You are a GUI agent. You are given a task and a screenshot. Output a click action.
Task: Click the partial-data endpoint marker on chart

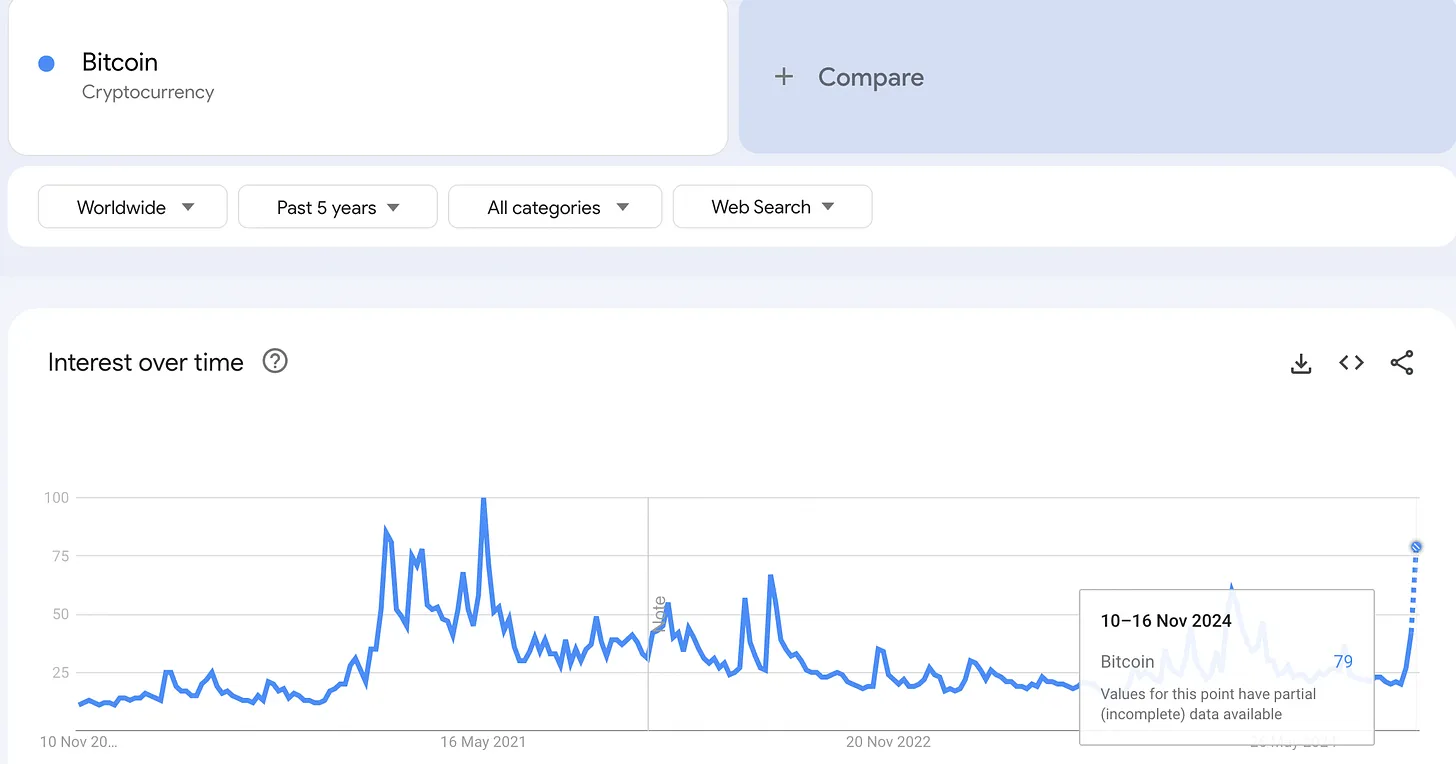[1416, 547]
